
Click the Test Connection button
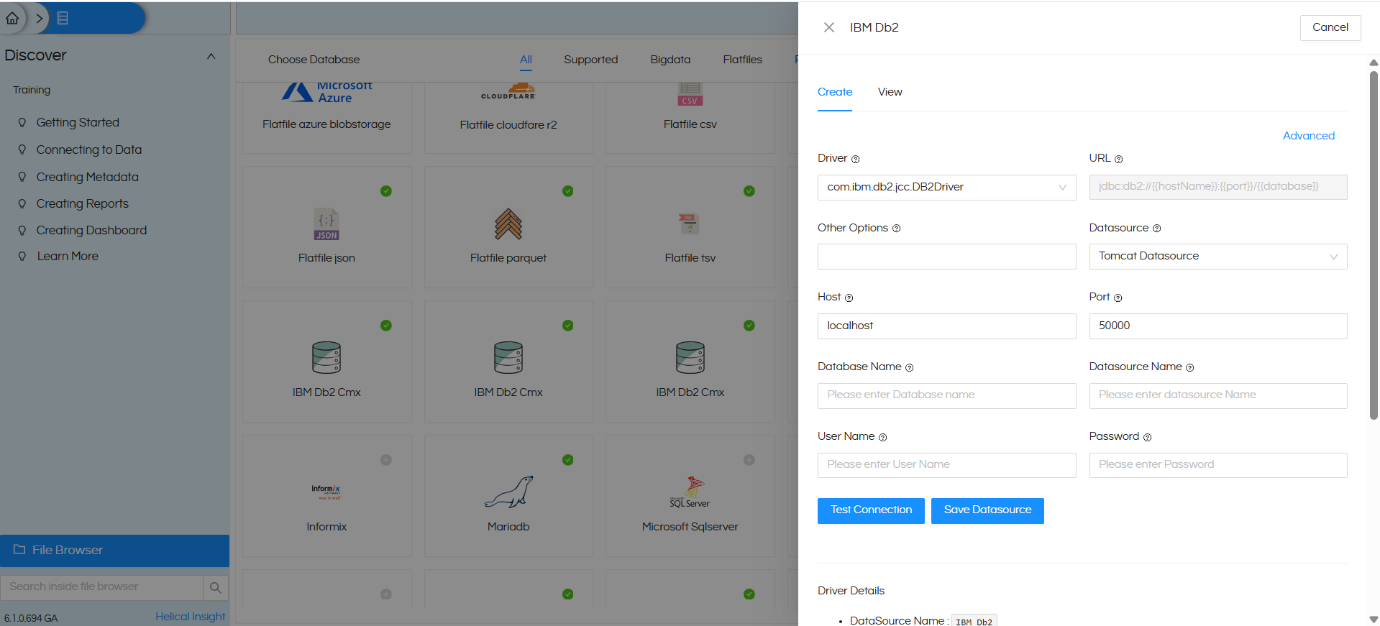point(870,510)
